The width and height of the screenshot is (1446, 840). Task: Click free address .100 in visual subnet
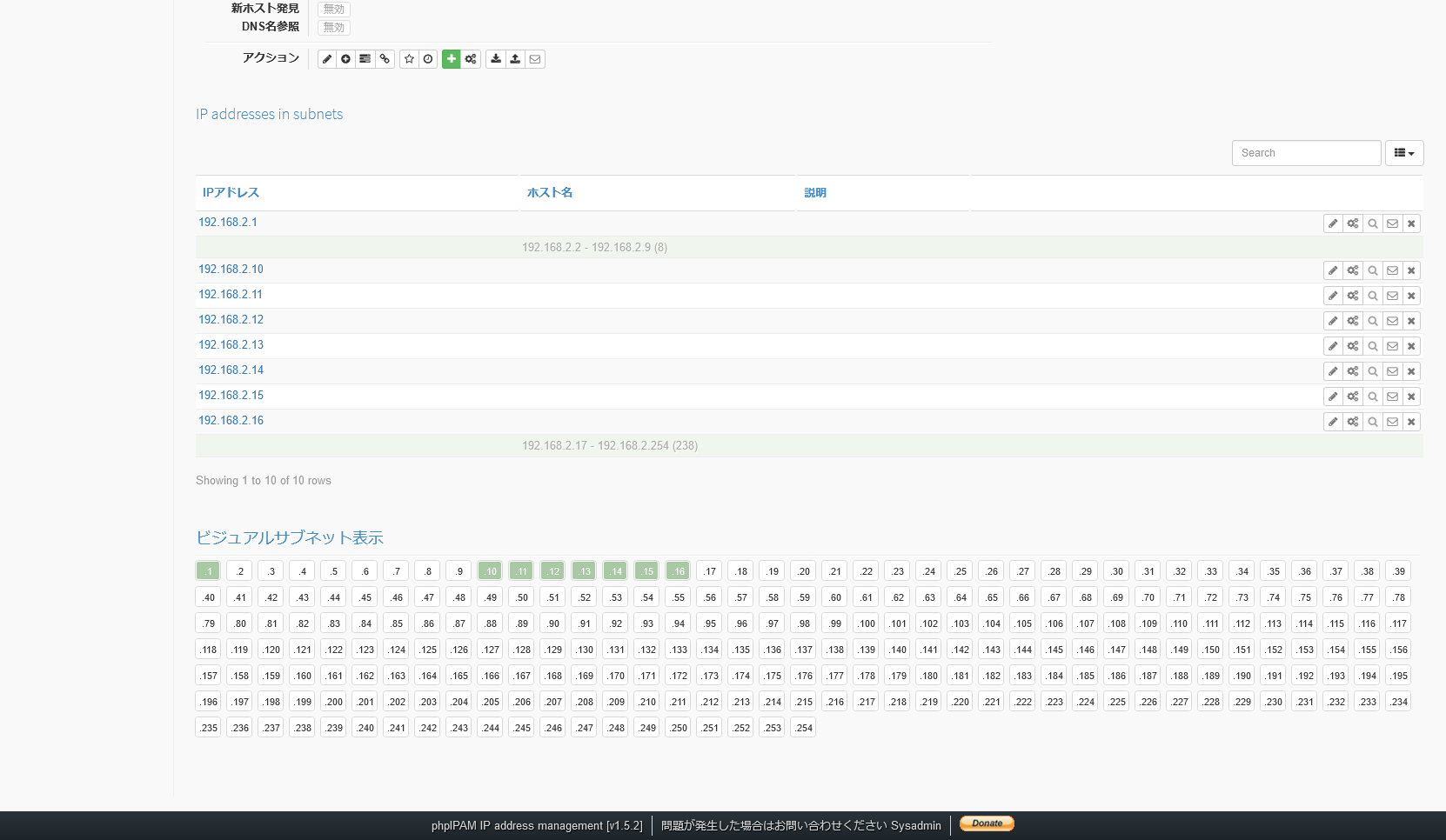tap(866, 623)
